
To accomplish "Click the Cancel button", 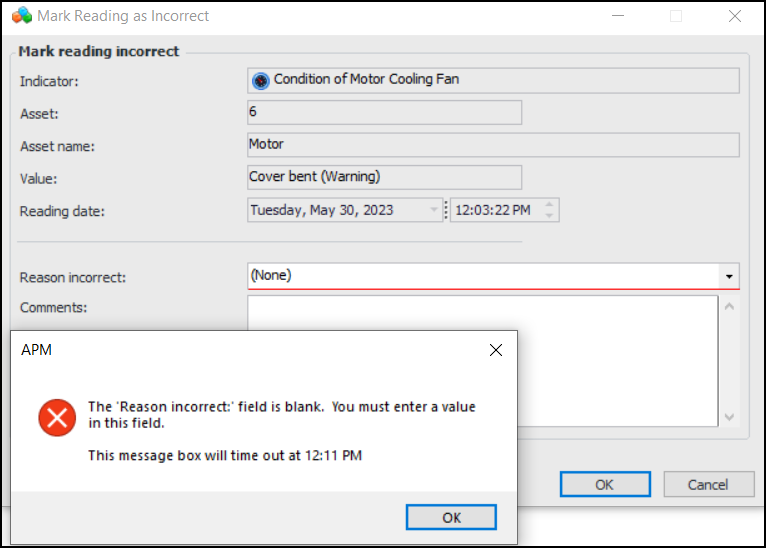I will (708, 485).
